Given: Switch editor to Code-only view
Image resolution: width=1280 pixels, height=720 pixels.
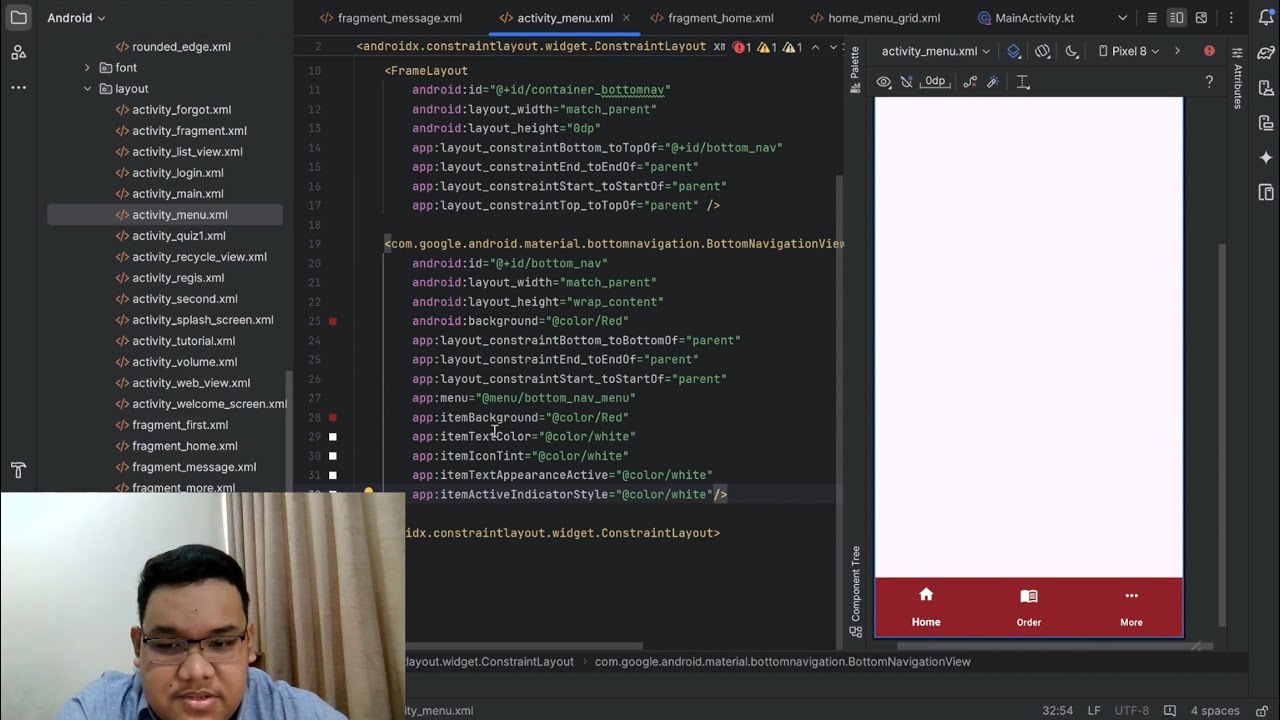Looking at the screenshot, I should [x=1152, y=18].
